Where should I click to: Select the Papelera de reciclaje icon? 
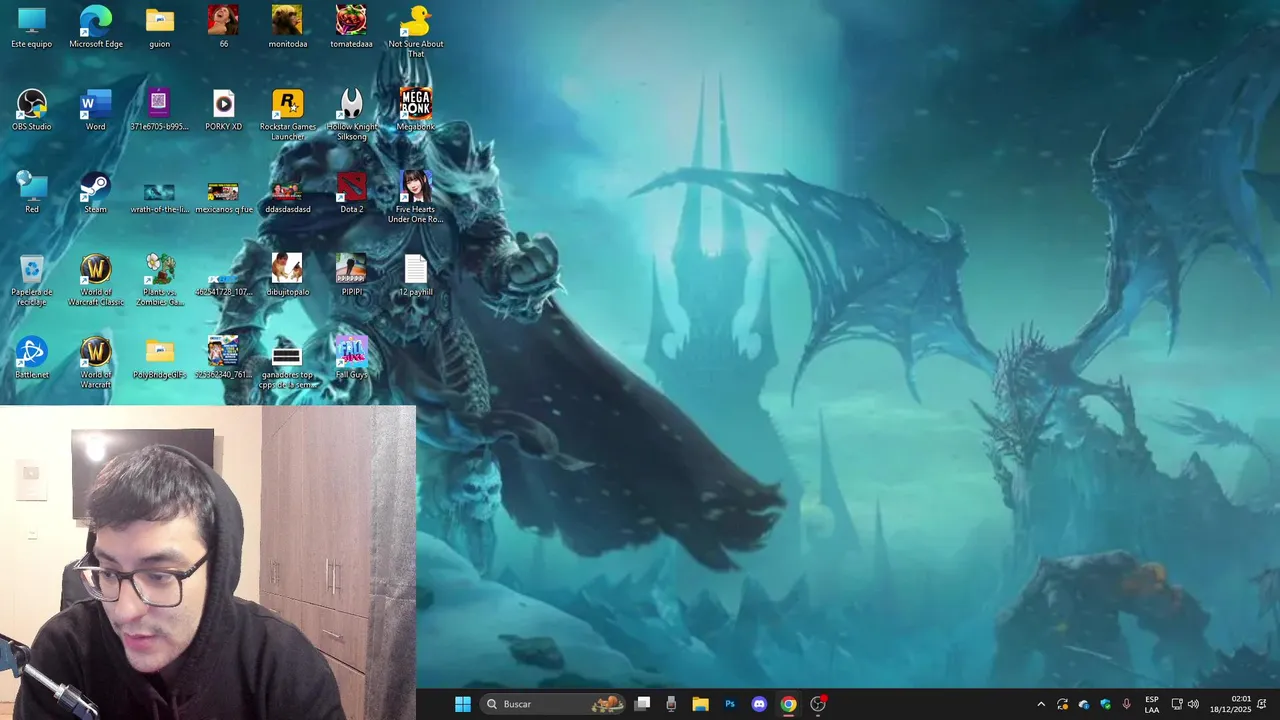tap(32, 280)
